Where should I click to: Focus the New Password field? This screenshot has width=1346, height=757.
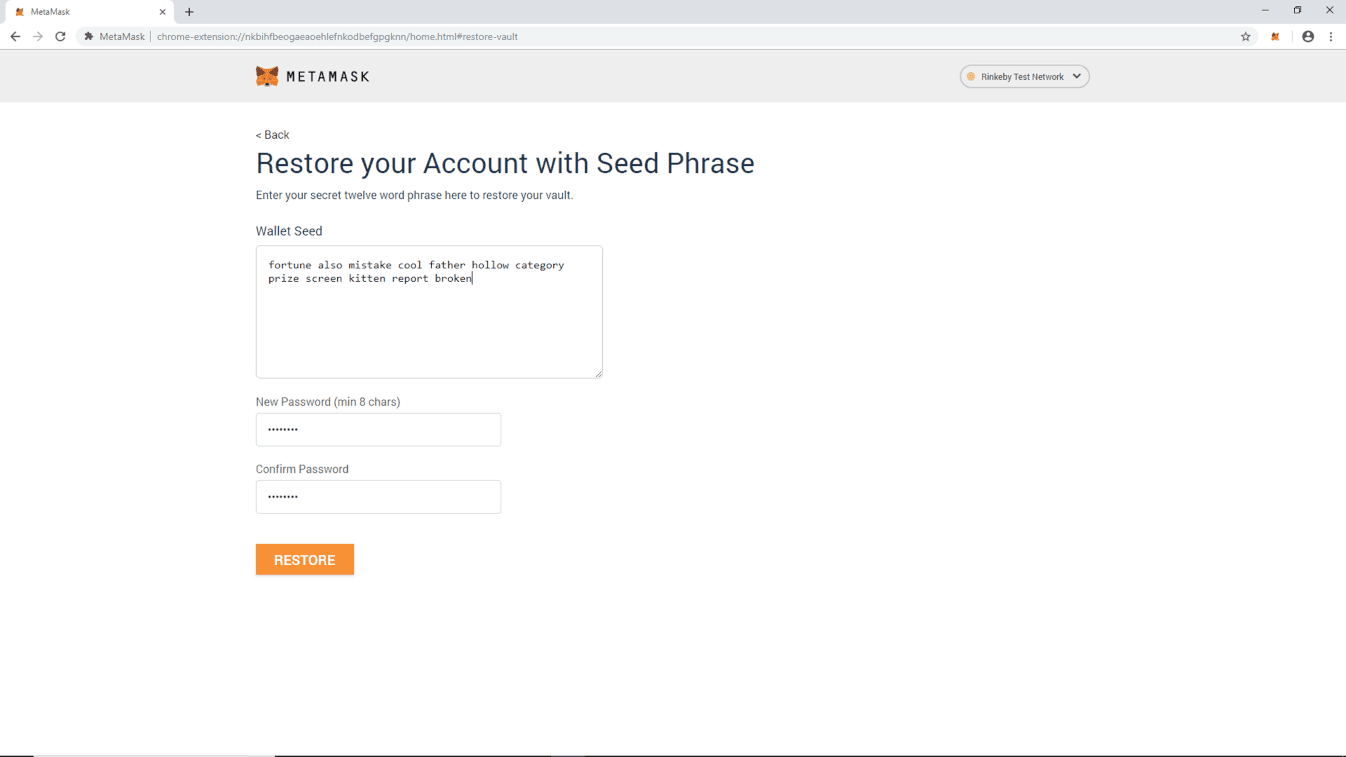[378, 430]
